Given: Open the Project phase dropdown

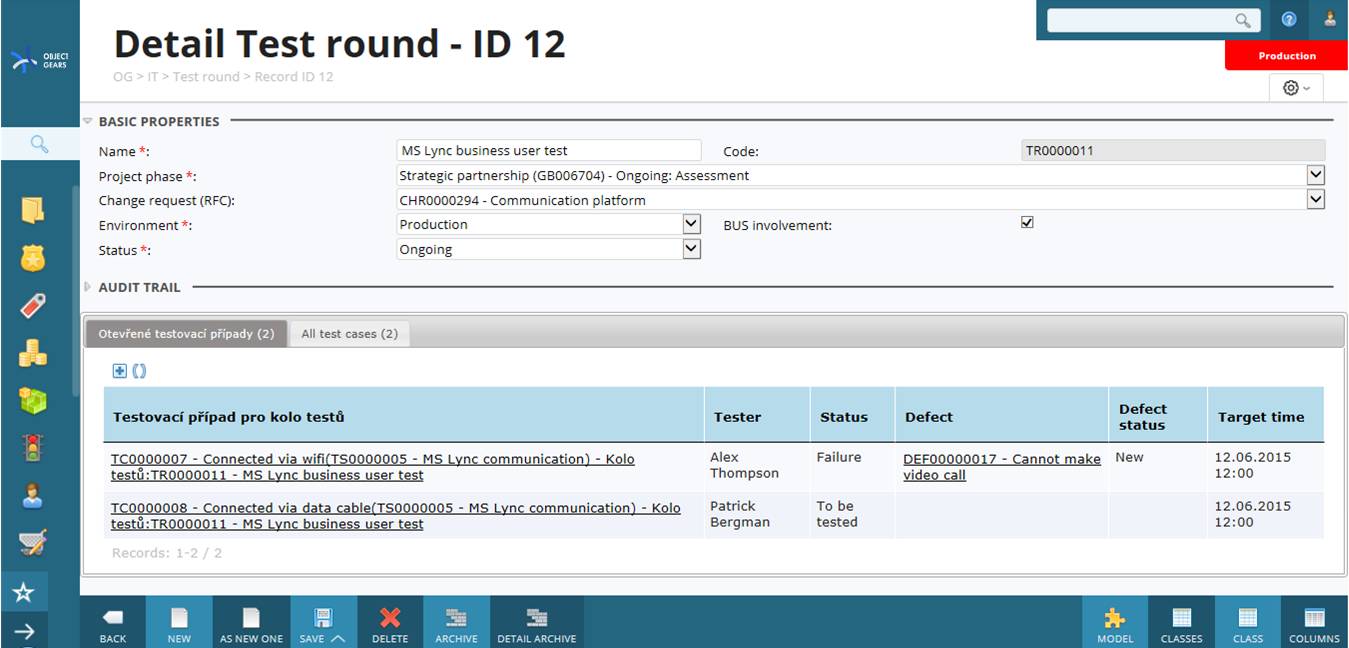Looking at the screenshot, I should point(1316,175).
